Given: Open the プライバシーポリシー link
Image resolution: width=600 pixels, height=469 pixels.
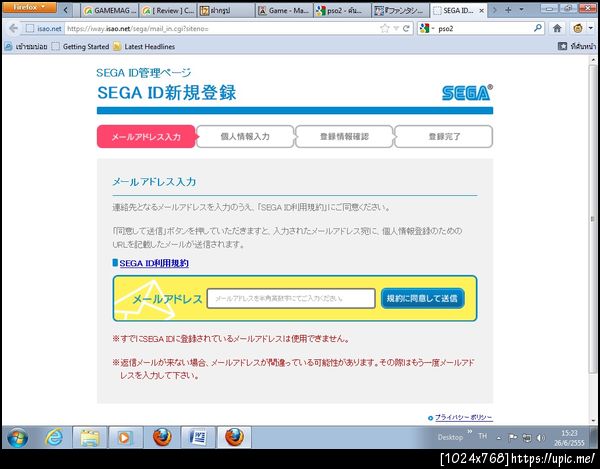Looking at the screenshot, I should (463, 417).
